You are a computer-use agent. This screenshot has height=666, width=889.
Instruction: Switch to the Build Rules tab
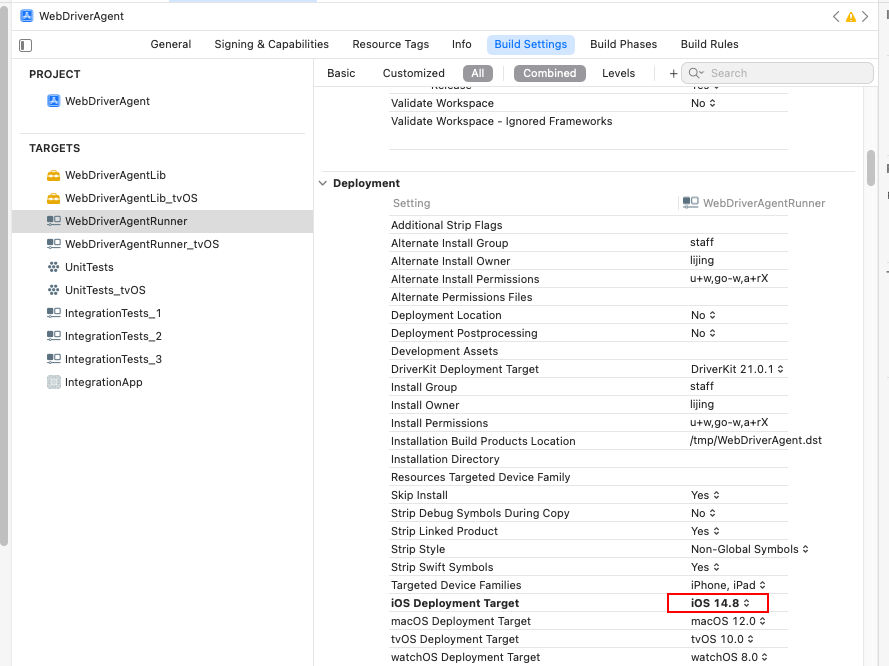[x=710, y=44]
